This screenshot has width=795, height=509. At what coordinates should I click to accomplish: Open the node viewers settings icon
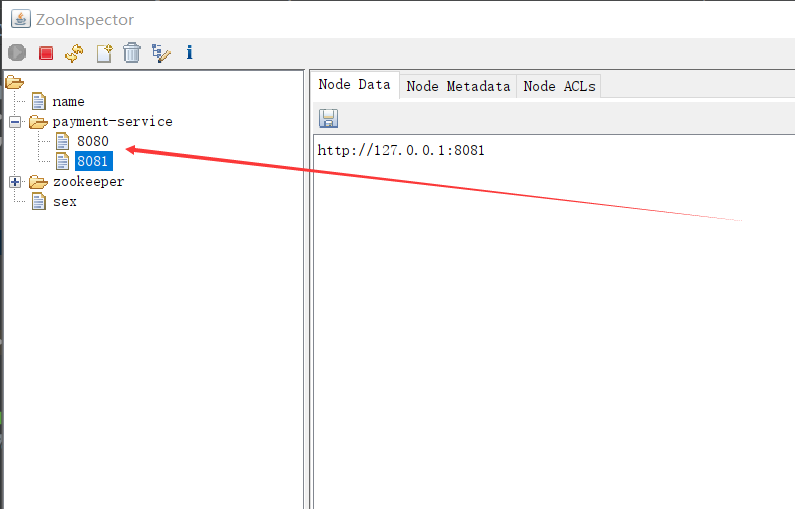[161, 53]
